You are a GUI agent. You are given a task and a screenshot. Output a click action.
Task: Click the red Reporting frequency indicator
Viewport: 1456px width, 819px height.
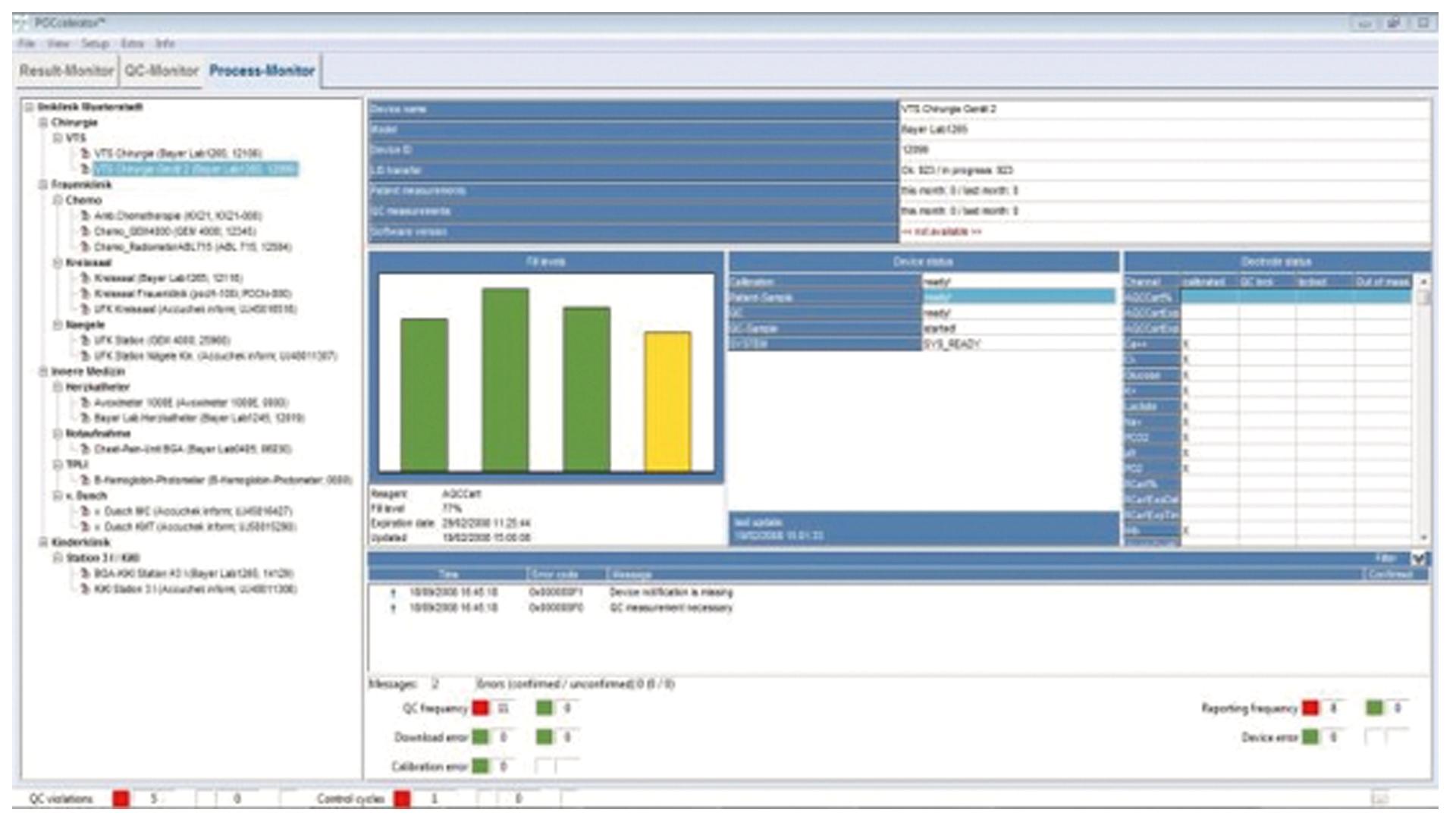[1310, 708]
